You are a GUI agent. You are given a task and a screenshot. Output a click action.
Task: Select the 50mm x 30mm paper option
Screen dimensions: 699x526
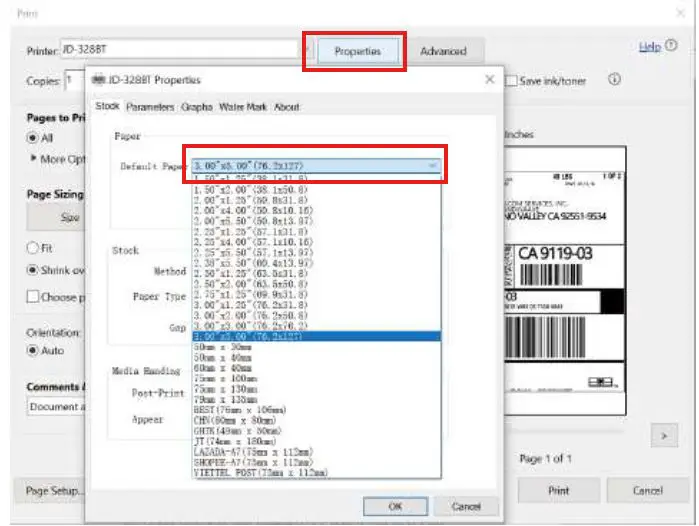coord(317,347)
